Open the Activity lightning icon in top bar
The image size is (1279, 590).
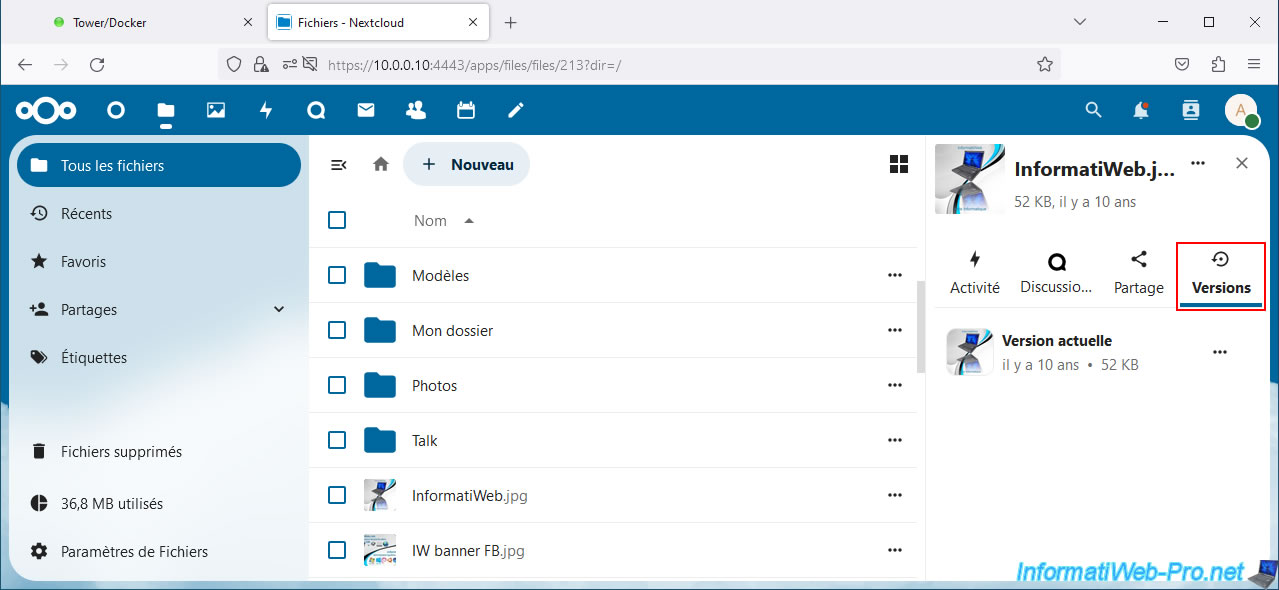click(x=266, y=110)
